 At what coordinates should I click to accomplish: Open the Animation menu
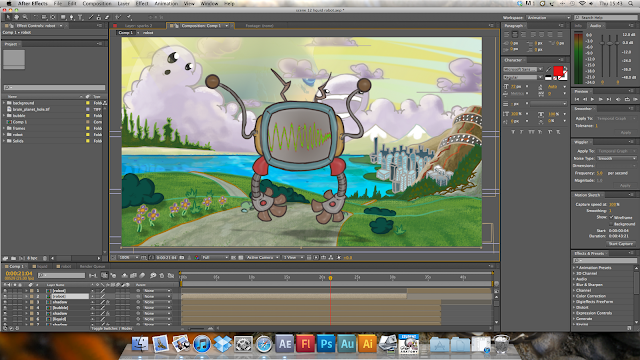pyautogui.click(x=166, y=3)
